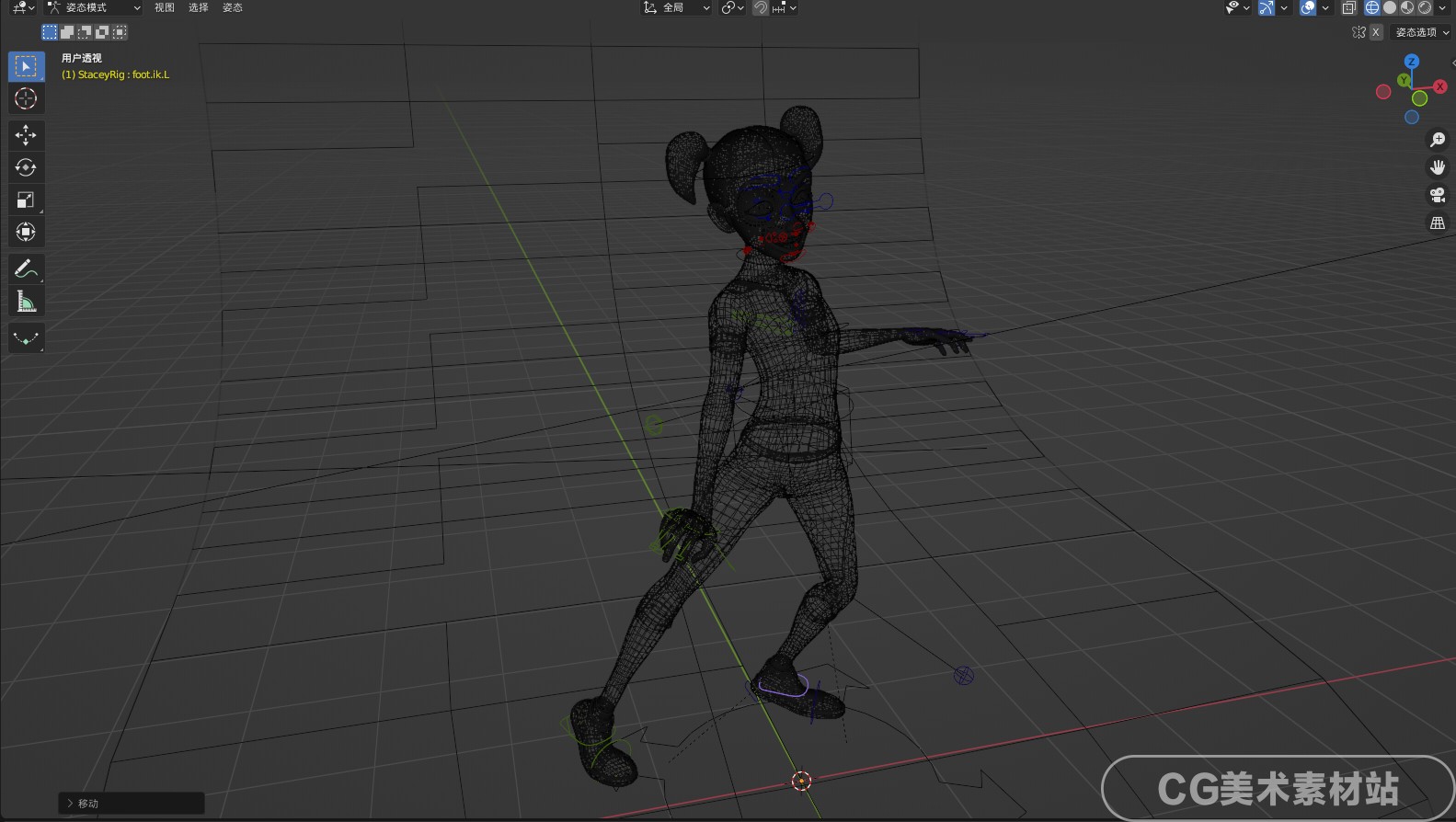
Task: Open the 姿态选项 dropdown
Action: pos(1421,32)
